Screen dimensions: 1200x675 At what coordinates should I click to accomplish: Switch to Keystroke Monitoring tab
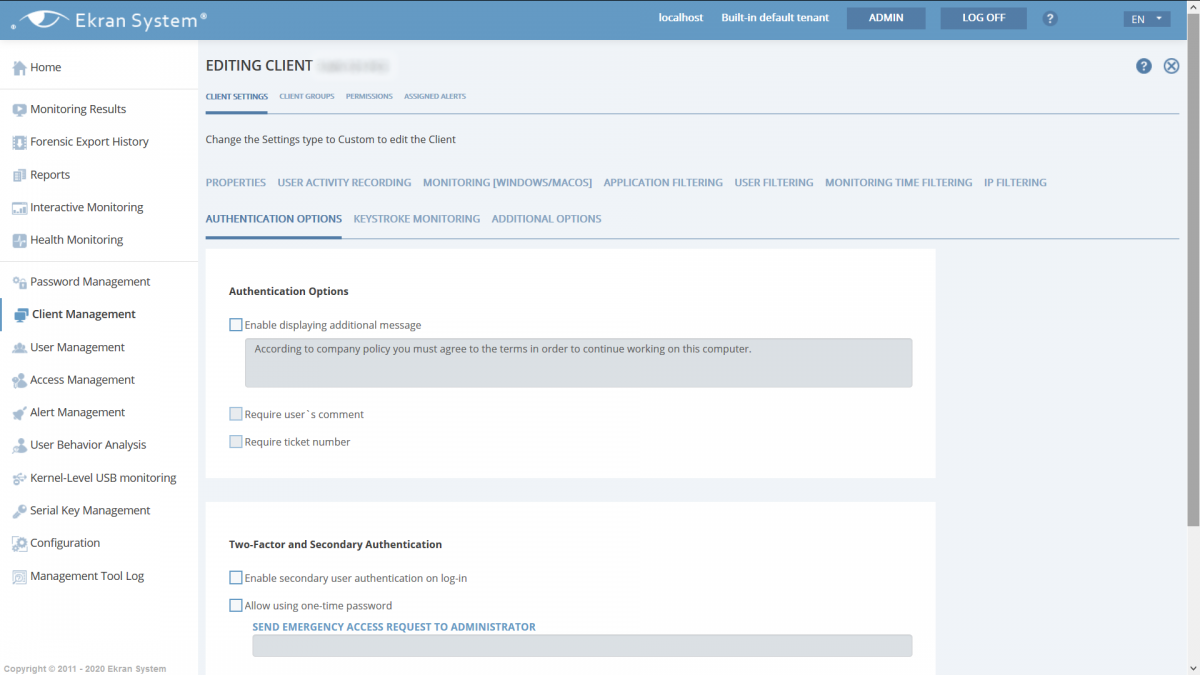[416, 219]
